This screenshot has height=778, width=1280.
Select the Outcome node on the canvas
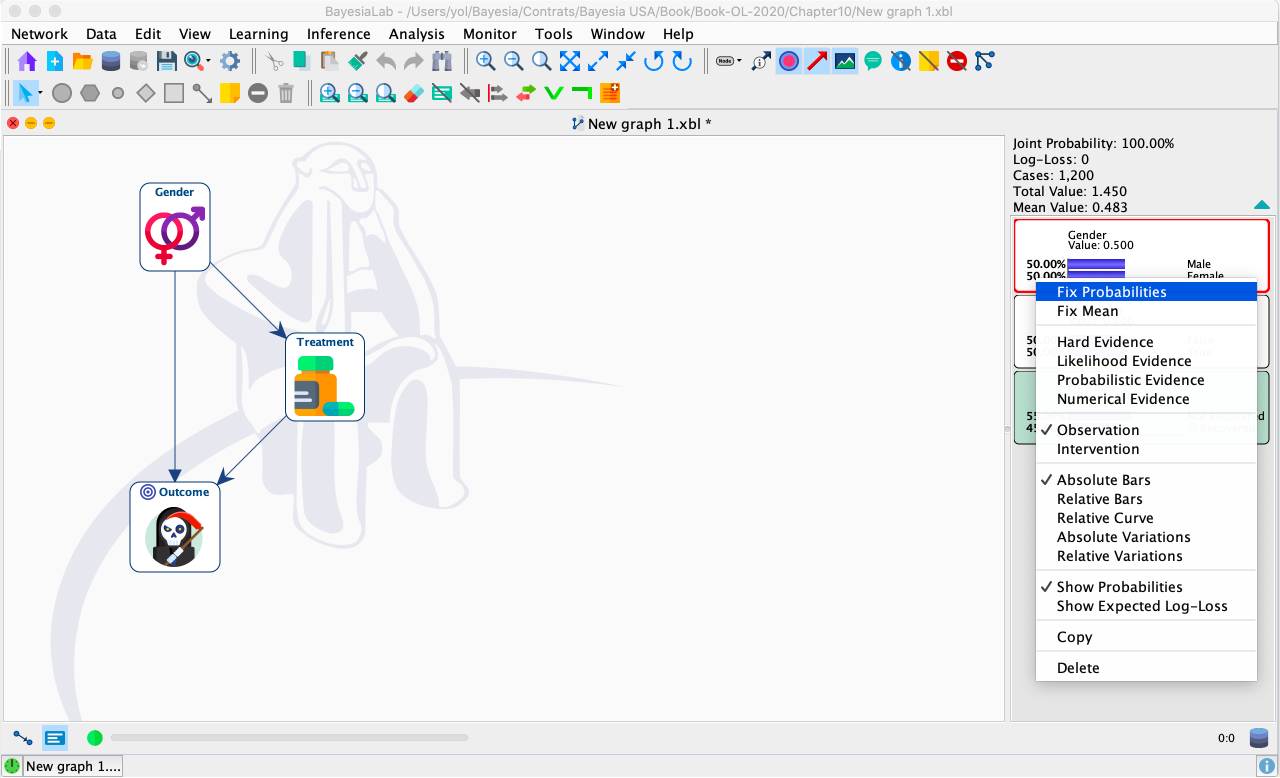175,527
